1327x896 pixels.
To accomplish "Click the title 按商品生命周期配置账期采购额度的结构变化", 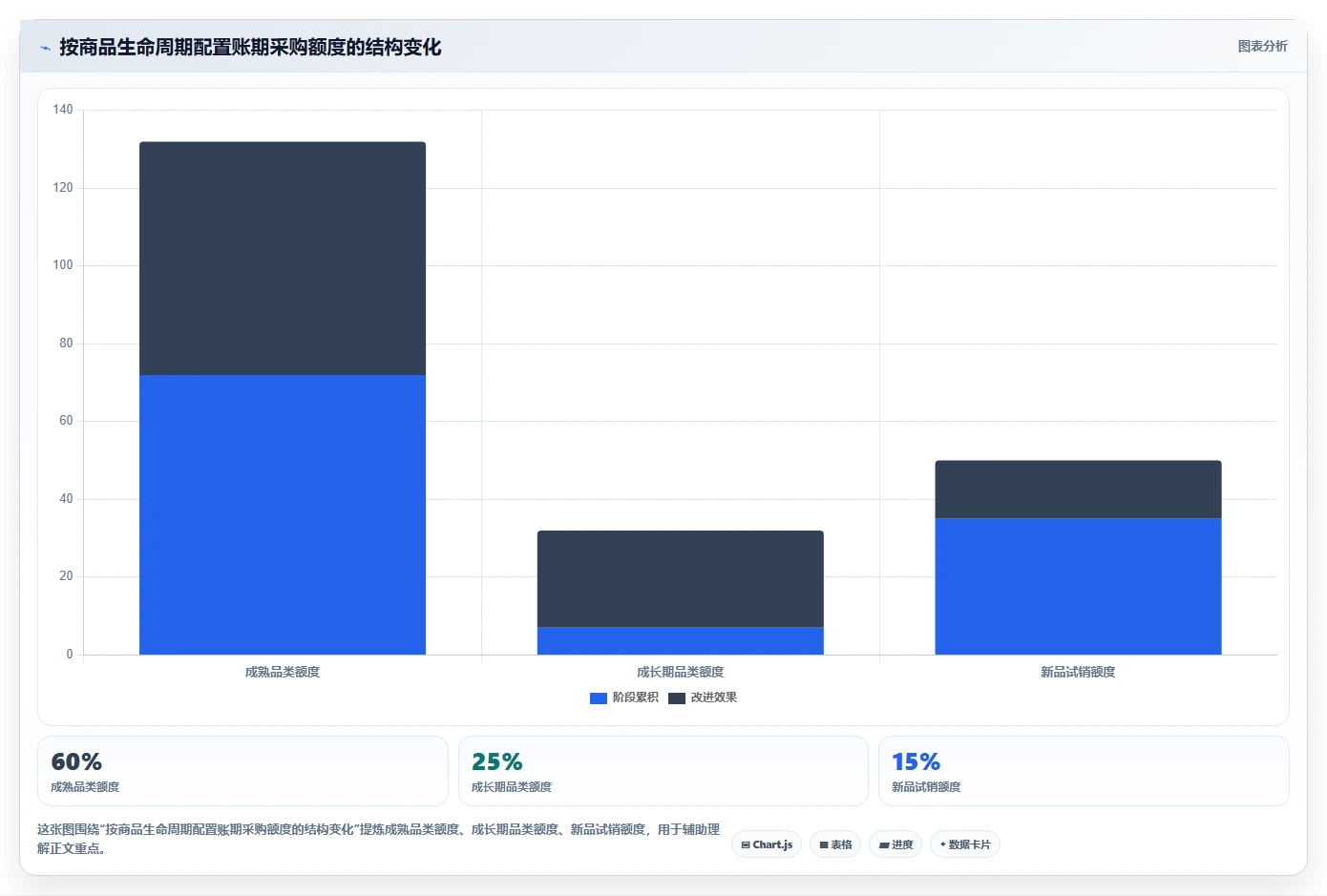I will [250, 47].
